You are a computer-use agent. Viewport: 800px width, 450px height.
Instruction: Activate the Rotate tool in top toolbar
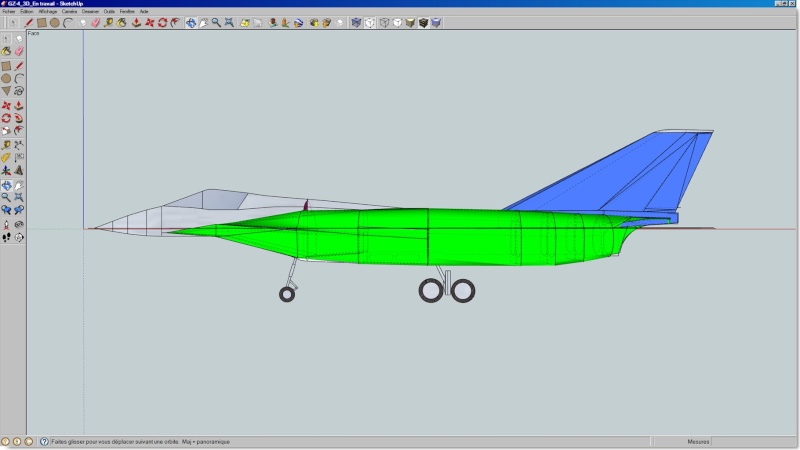(162, 22)
